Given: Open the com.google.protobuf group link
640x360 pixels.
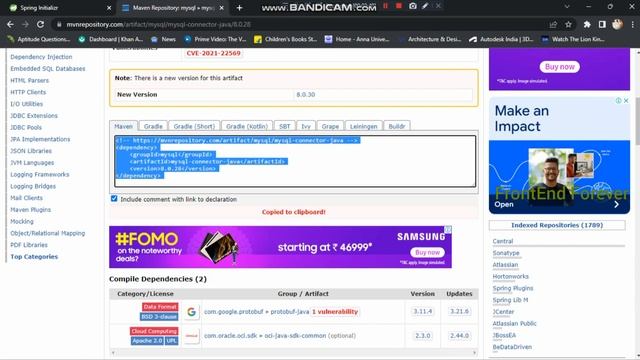Looking at the screenshot, I should (233, 312).
